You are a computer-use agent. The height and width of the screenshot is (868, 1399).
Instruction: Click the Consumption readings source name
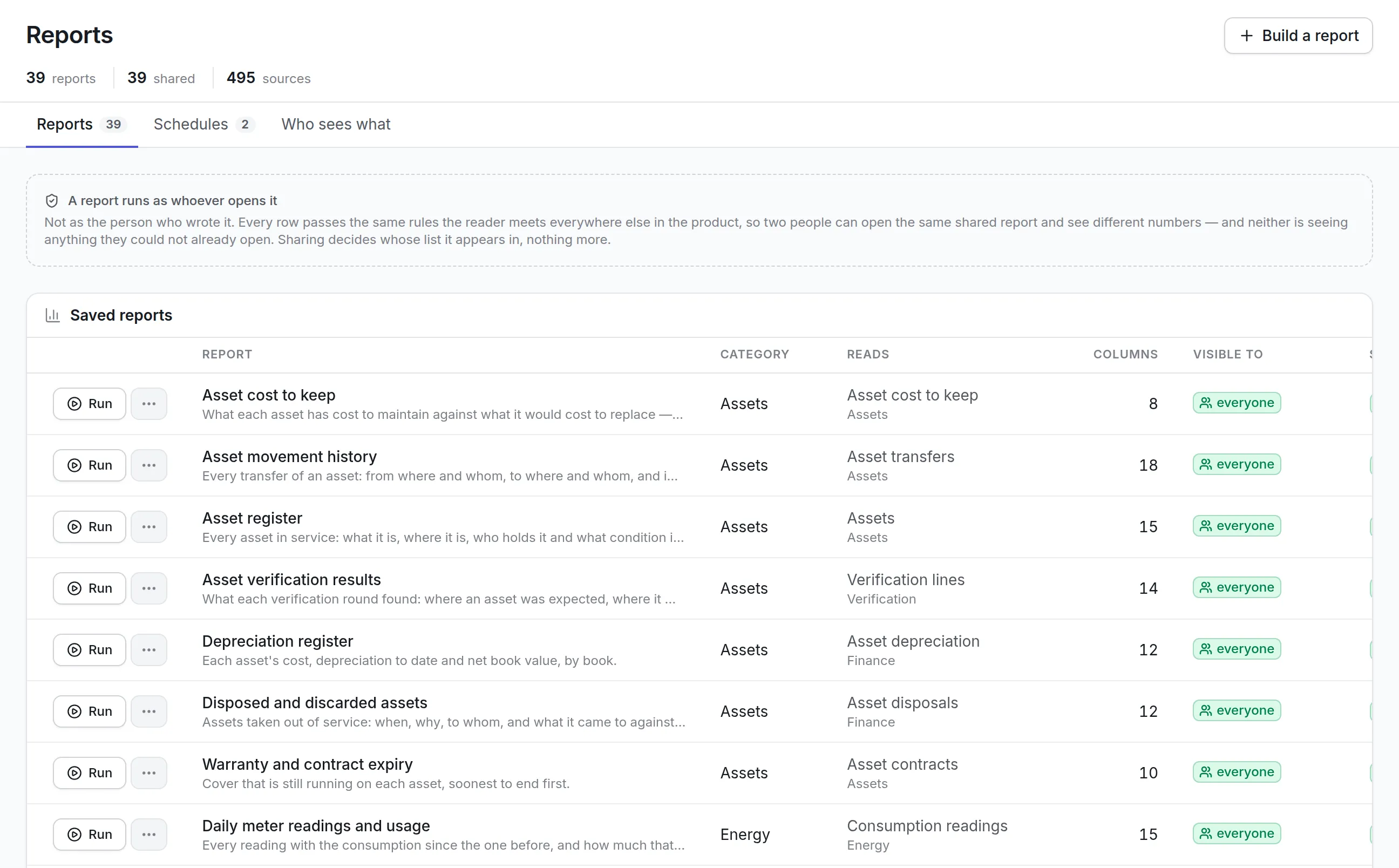pyautogui.click(x=927, y=825)
